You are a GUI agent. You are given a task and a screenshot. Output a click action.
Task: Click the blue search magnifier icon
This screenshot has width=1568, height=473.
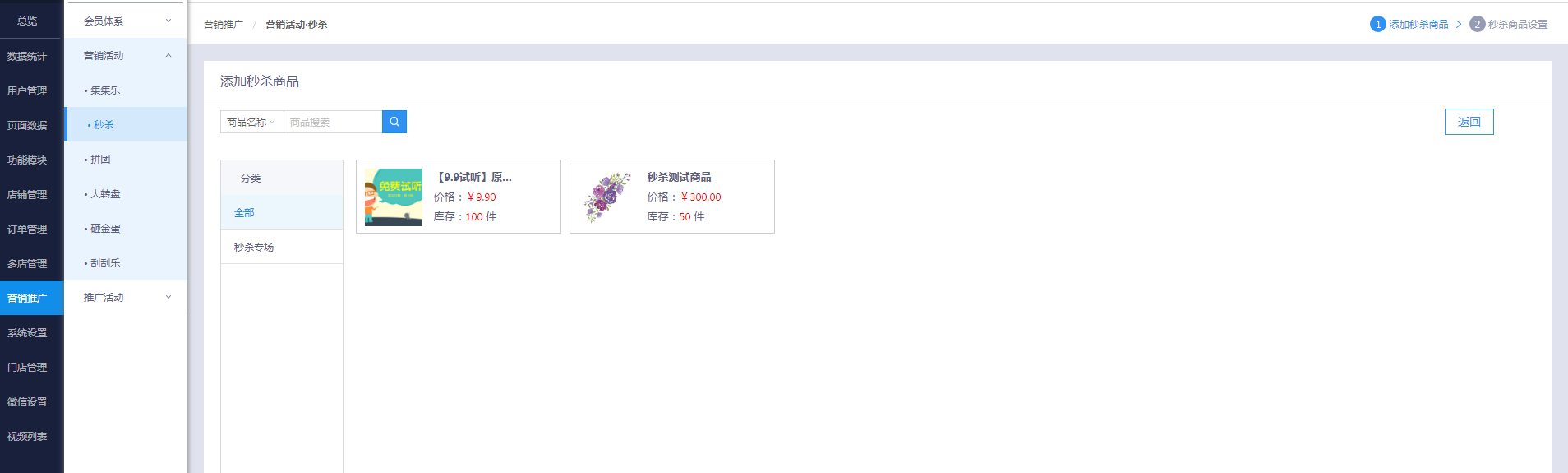point(394,122)
